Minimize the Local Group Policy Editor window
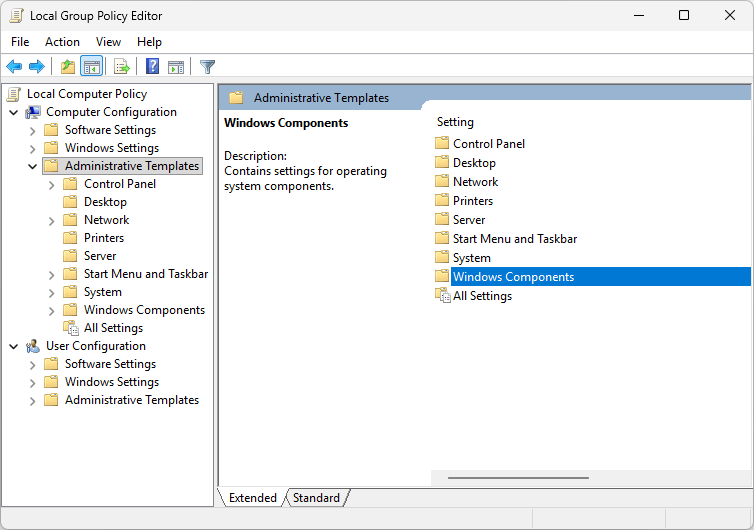 click(x=639, y=15)
